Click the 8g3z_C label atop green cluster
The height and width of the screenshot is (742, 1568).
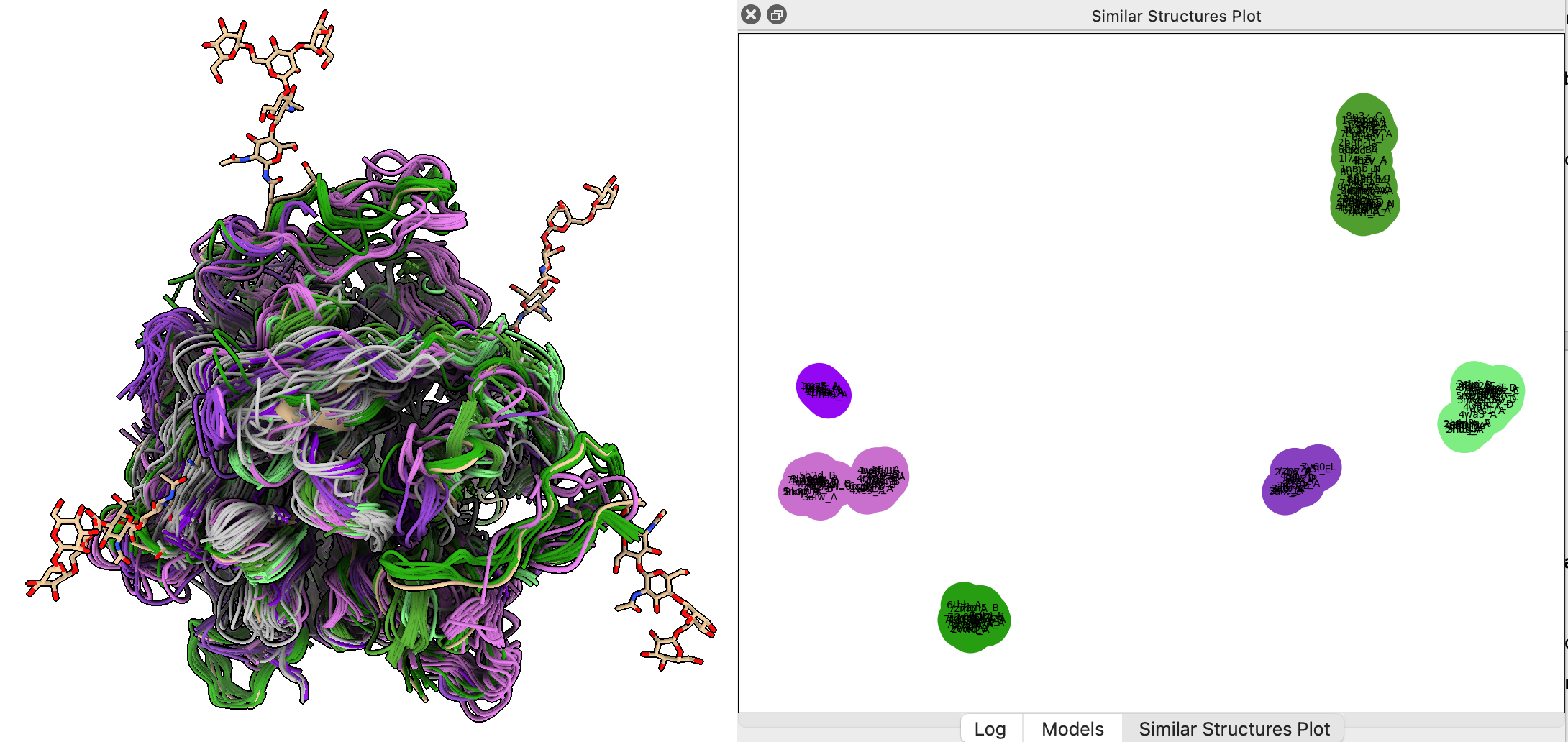pyautogui.click(x=1364, y=116)
